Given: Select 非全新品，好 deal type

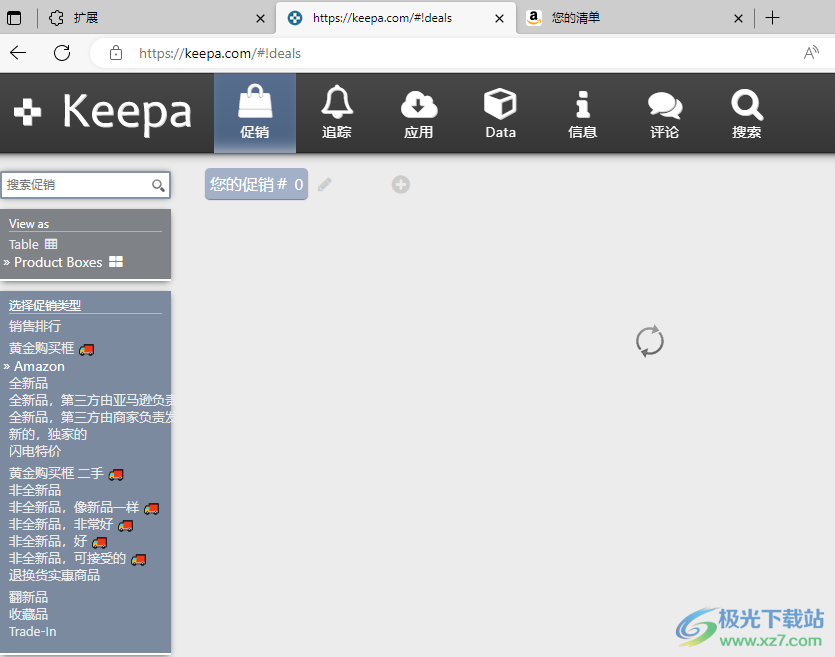Looking at the screenshot, I should (58, 541).
